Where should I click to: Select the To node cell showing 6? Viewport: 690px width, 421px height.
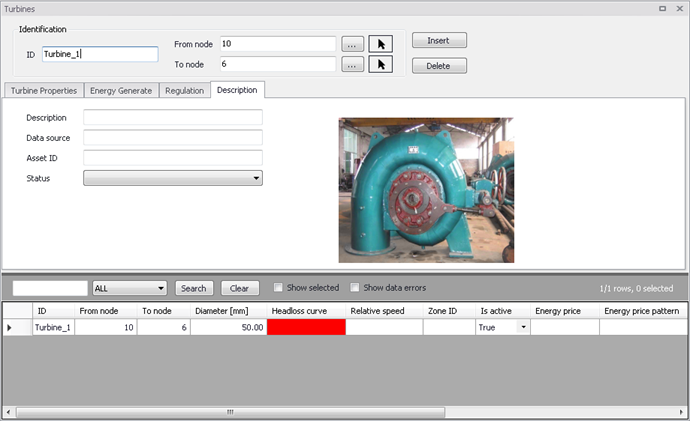(x=164, y=327)
